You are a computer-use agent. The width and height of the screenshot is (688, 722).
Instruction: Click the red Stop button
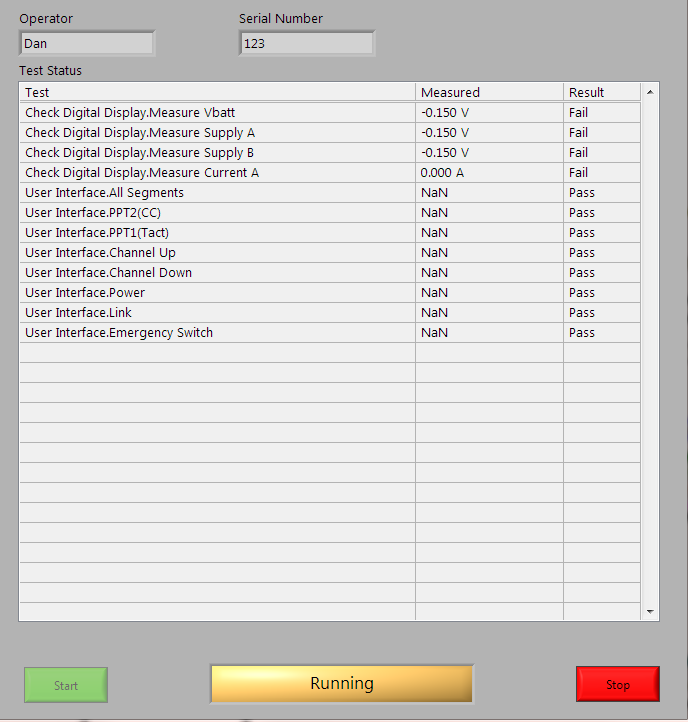[x=618, y=684]
